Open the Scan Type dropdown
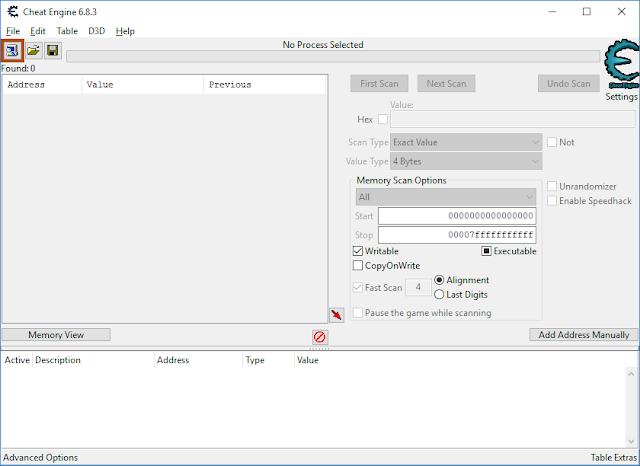Viewport: 640px width, 466px height. click(466, 142)
